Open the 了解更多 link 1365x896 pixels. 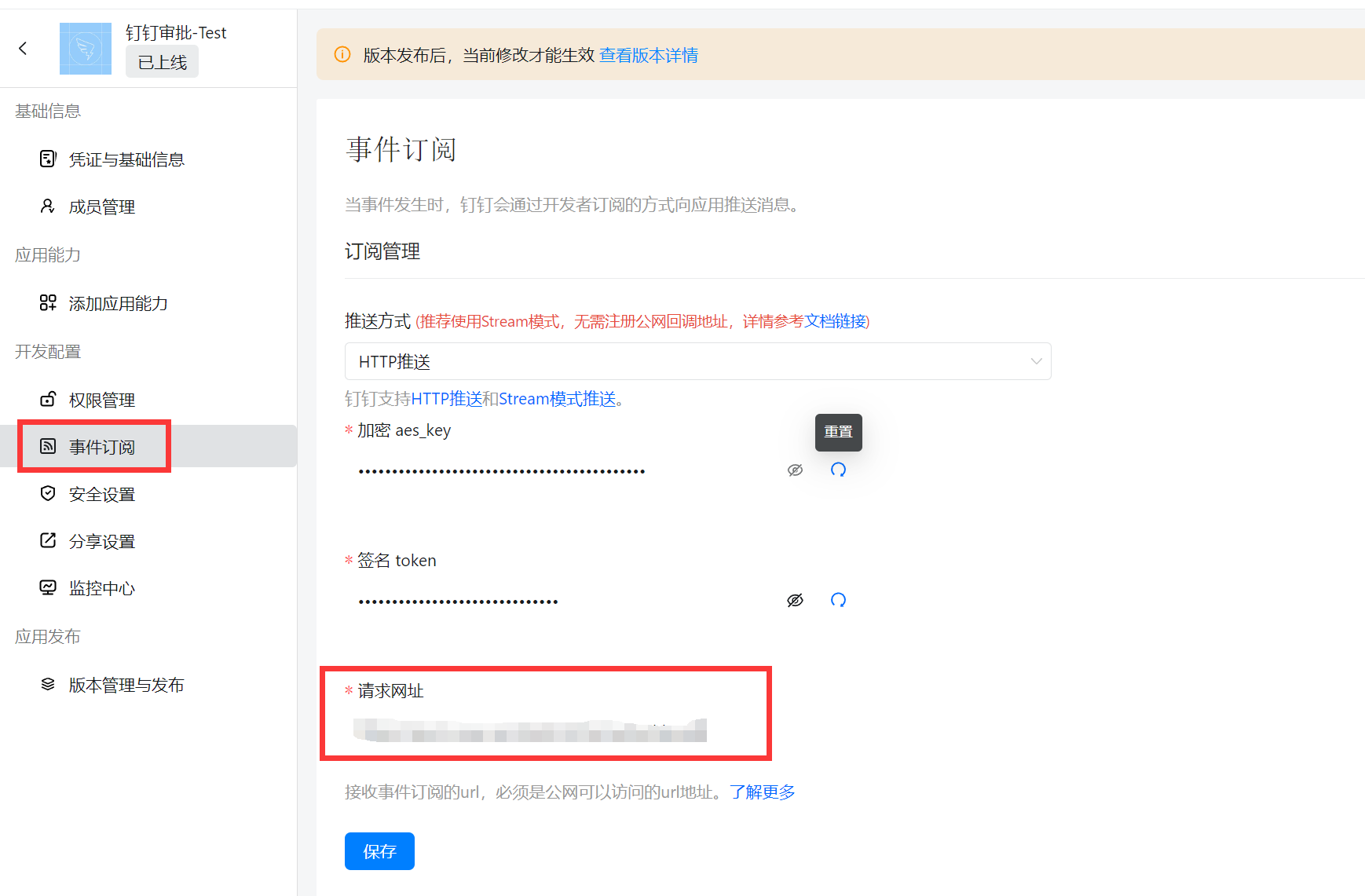tap(762, 792)
